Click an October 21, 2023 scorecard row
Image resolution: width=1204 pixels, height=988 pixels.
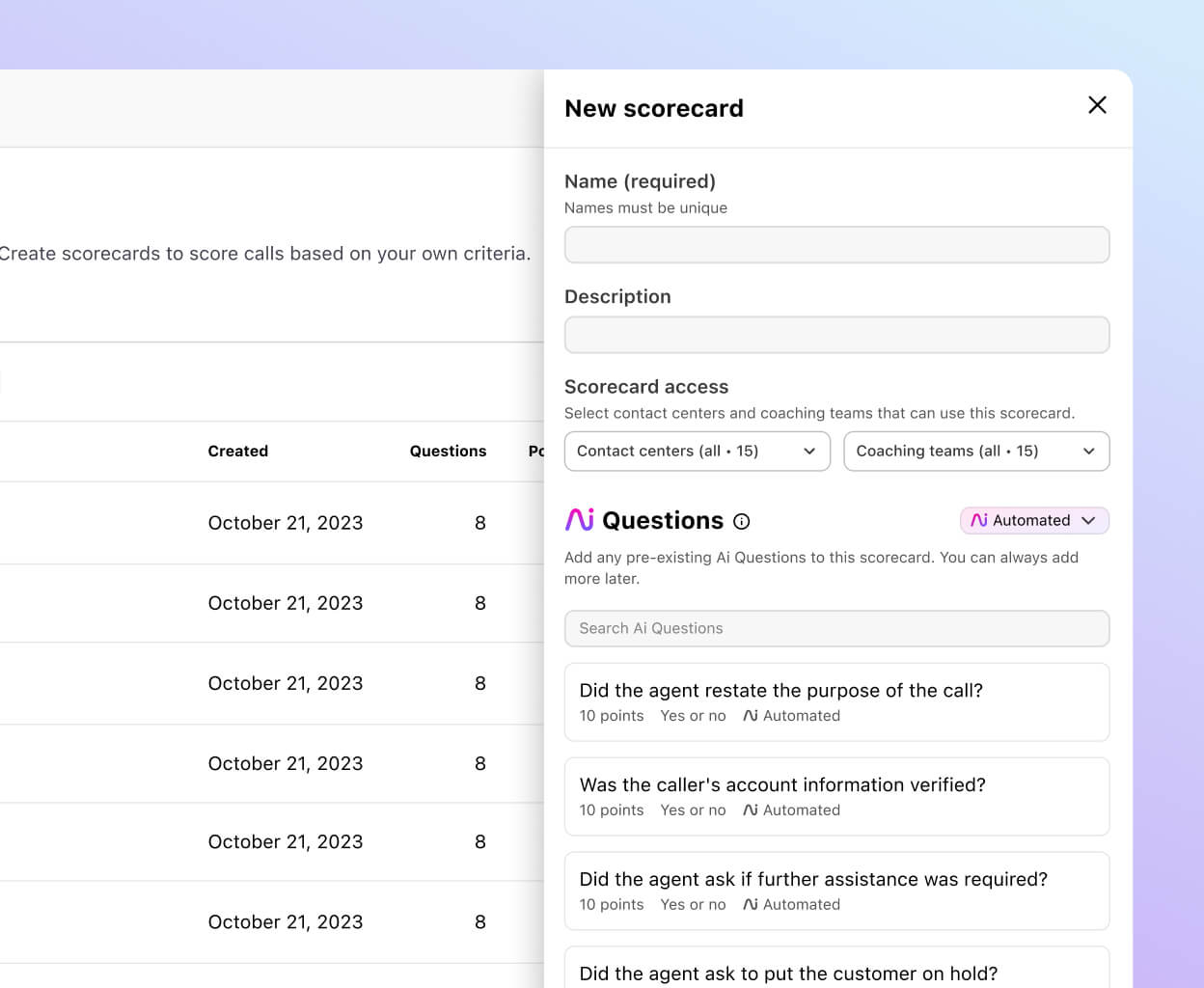[286, 522]
